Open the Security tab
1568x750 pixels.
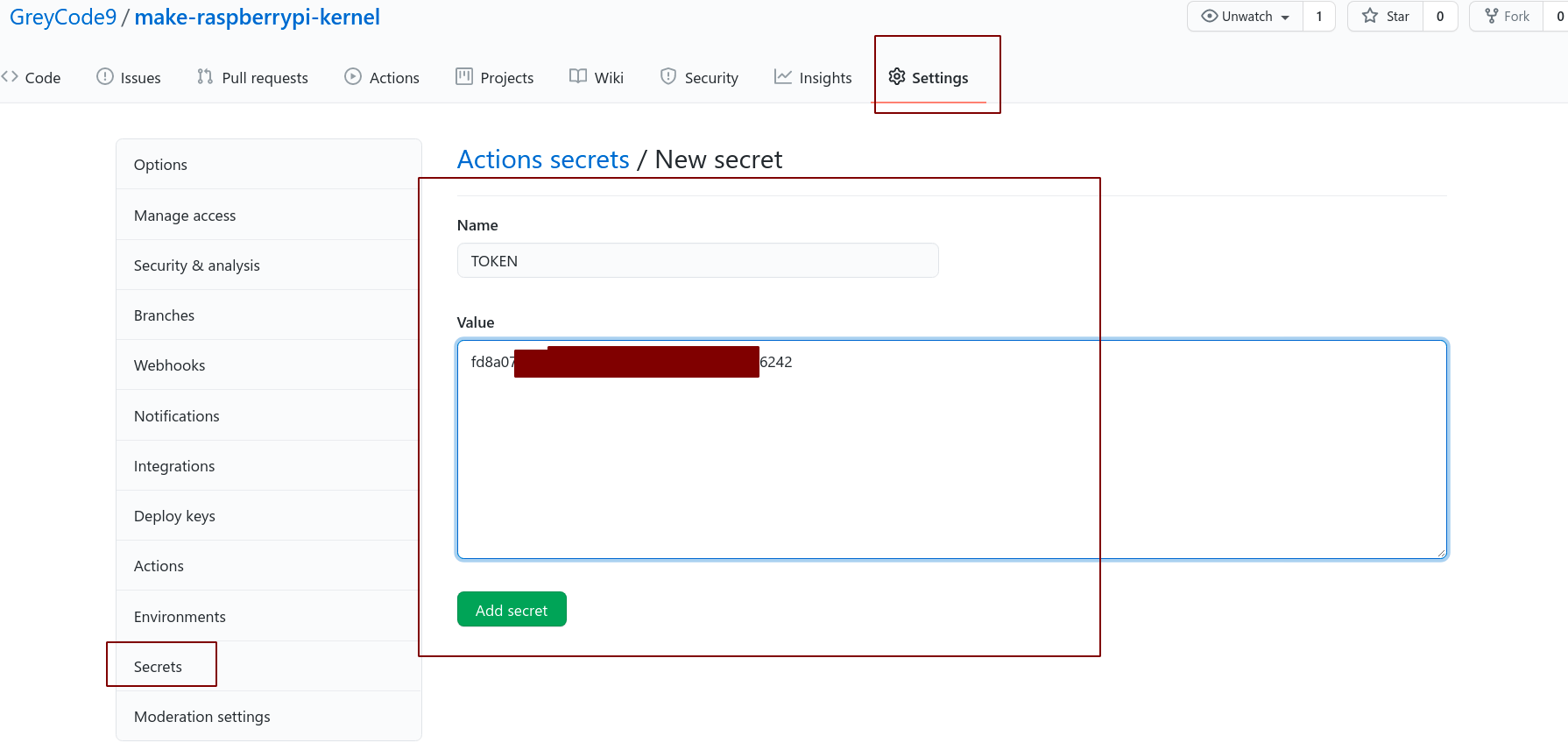click(699, 78)
